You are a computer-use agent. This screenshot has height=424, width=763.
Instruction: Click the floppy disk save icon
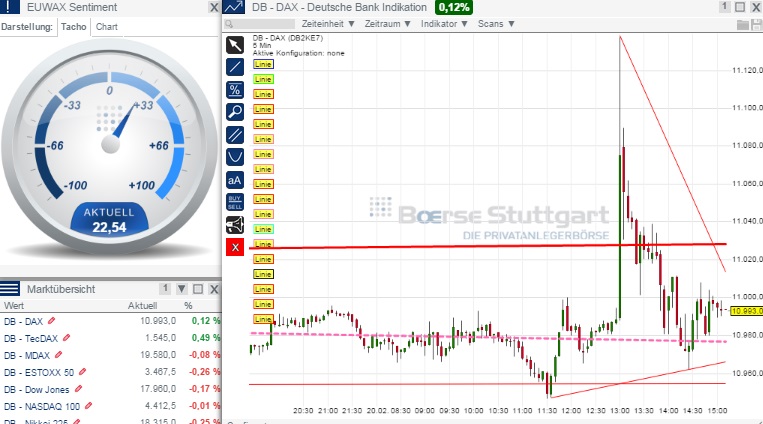(x=757, y=24)
